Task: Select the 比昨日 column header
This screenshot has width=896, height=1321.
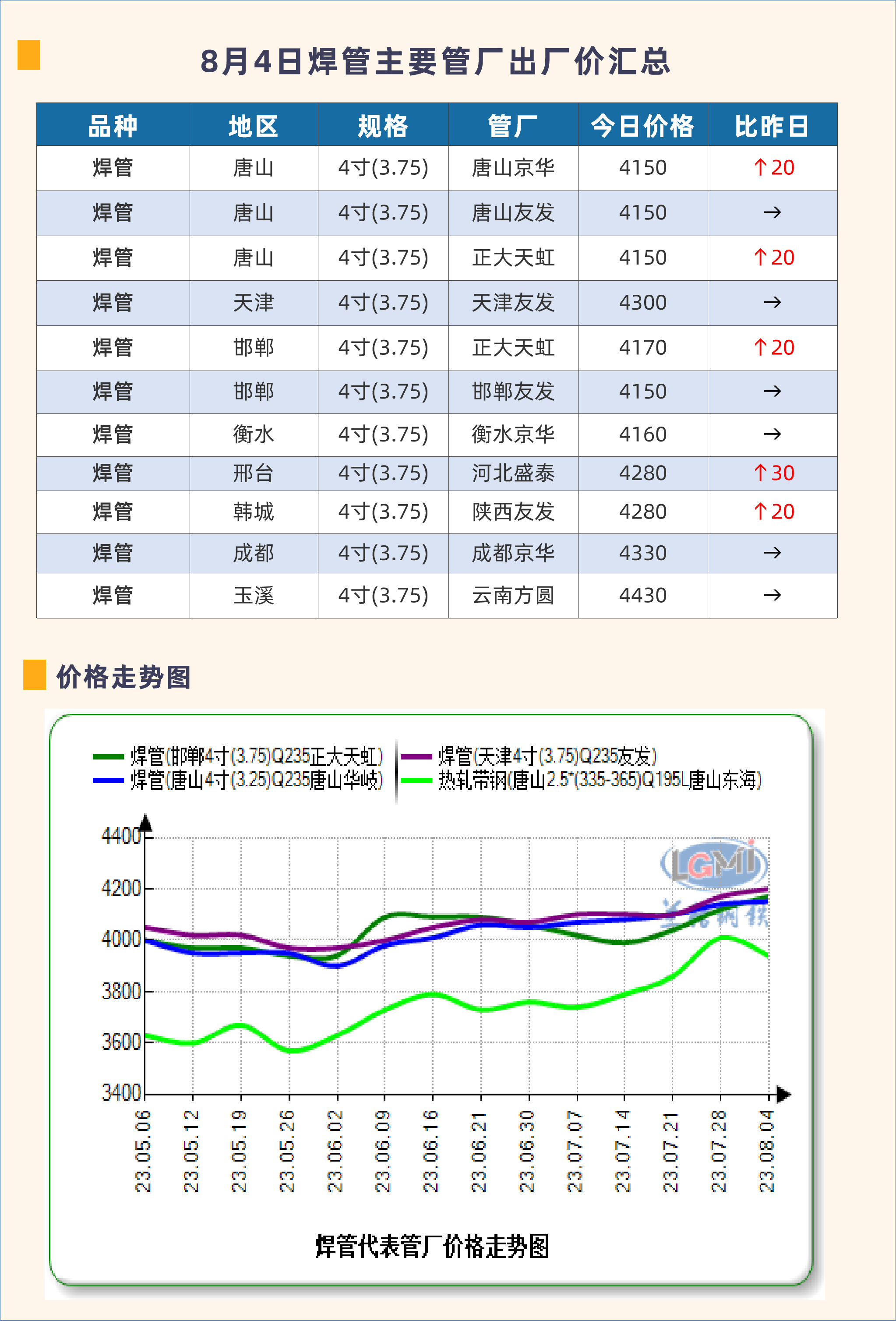Action: tap(772, 126)
